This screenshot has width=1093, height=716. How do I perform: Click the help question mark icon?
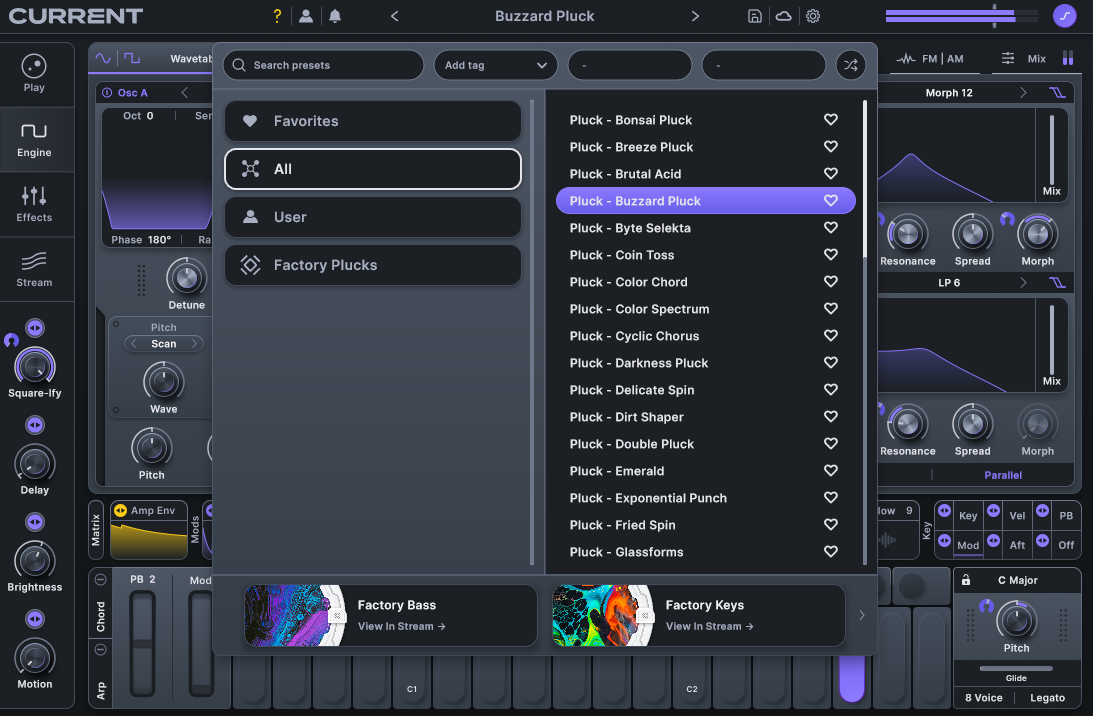[x=277, y=16]
